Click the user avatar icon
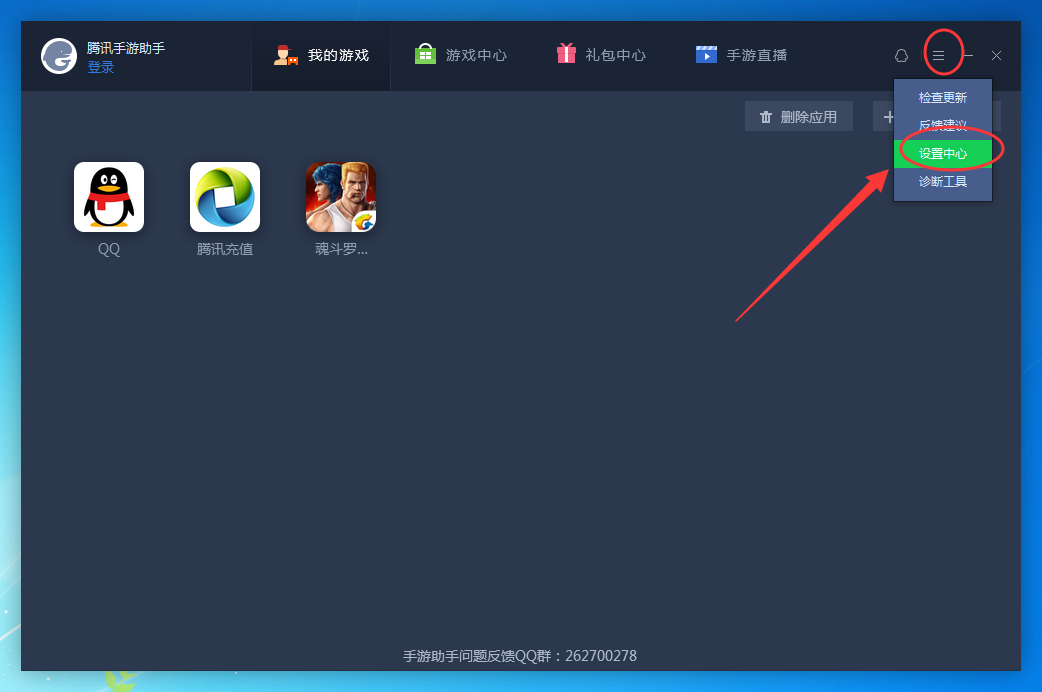 [58, 55]
